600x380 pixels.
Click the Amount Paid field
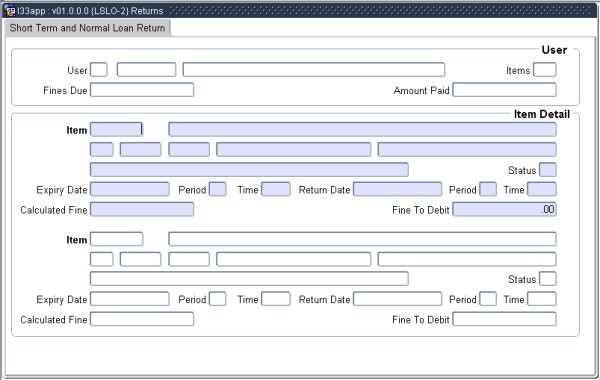504,90
